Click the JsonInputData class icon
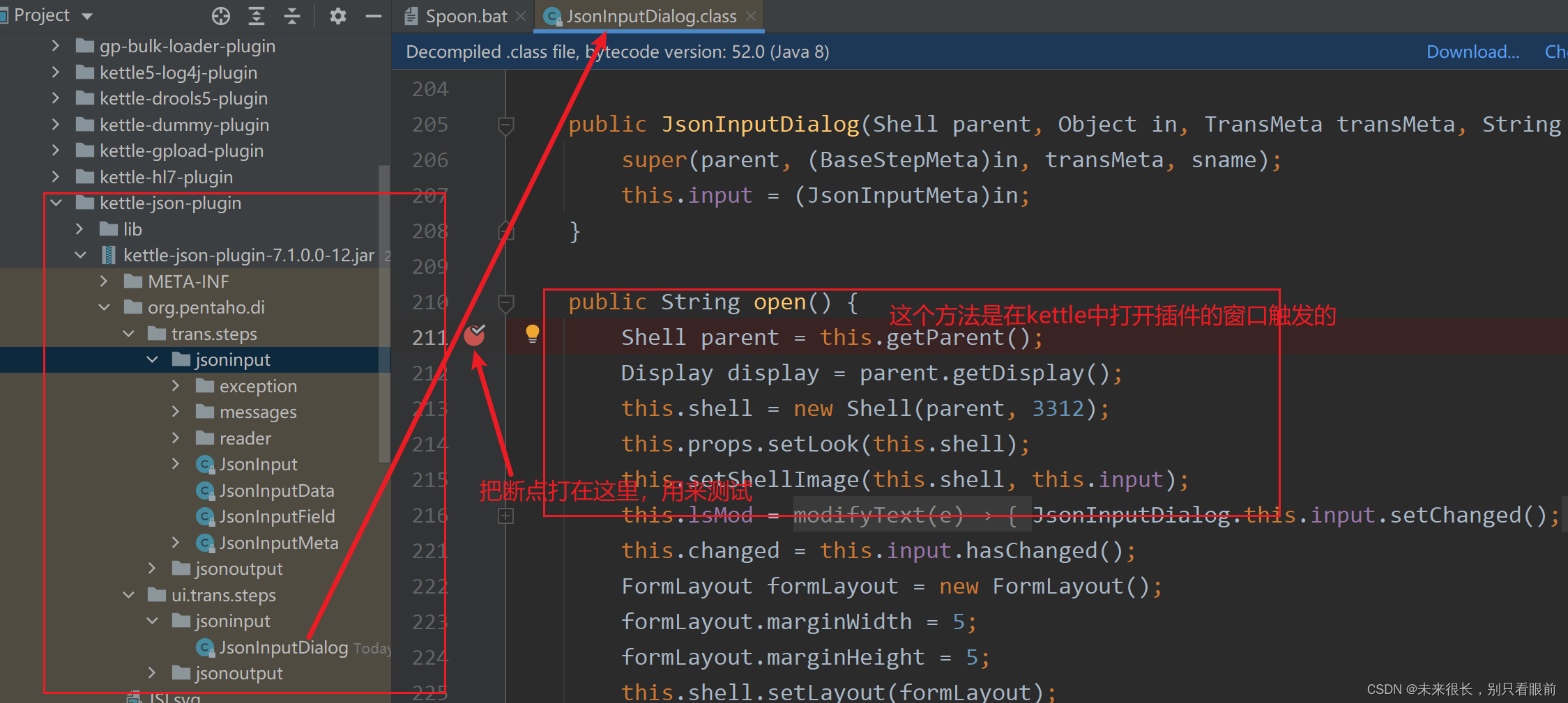This screenshot has width=1568, height=703. (x=205, y=490)
